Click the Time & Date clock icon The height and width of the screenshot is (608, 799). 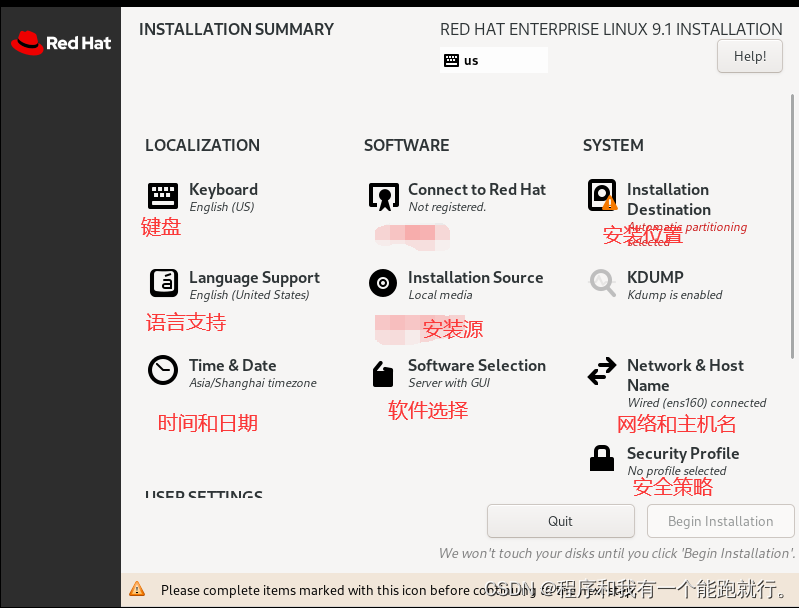163,371
